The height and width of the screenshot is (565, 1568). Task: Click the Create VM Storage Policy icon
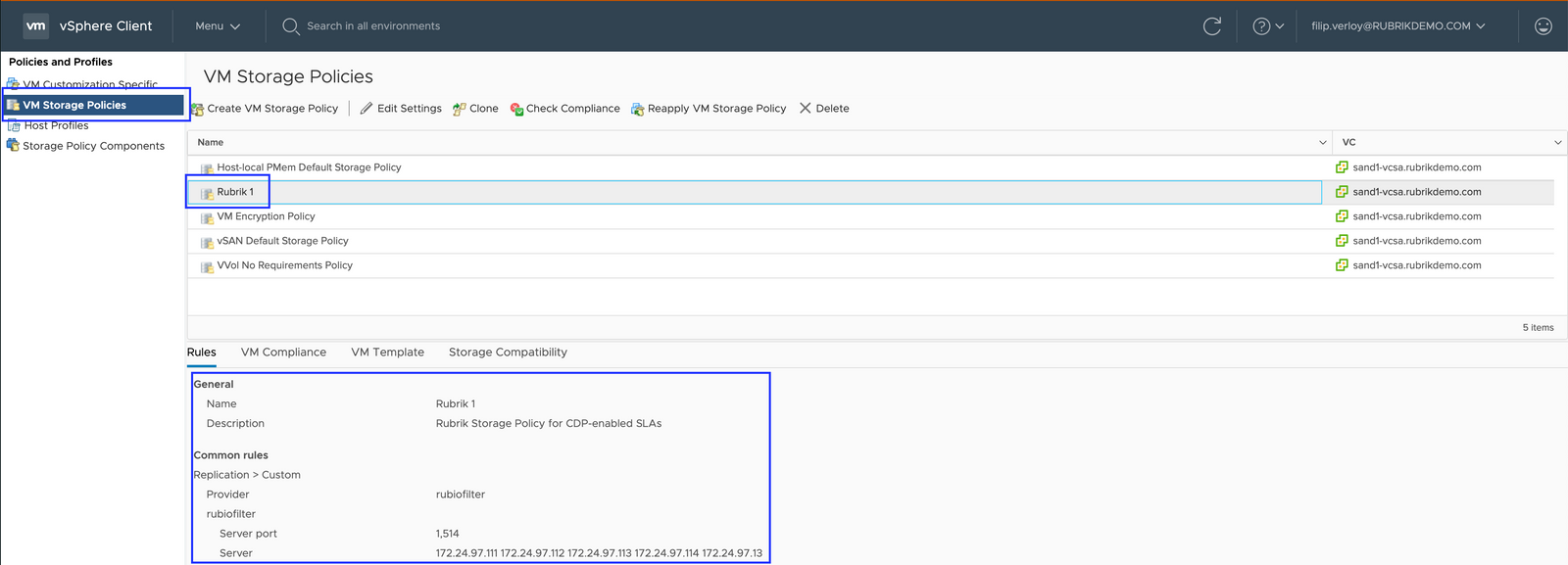tap(198, 109)
